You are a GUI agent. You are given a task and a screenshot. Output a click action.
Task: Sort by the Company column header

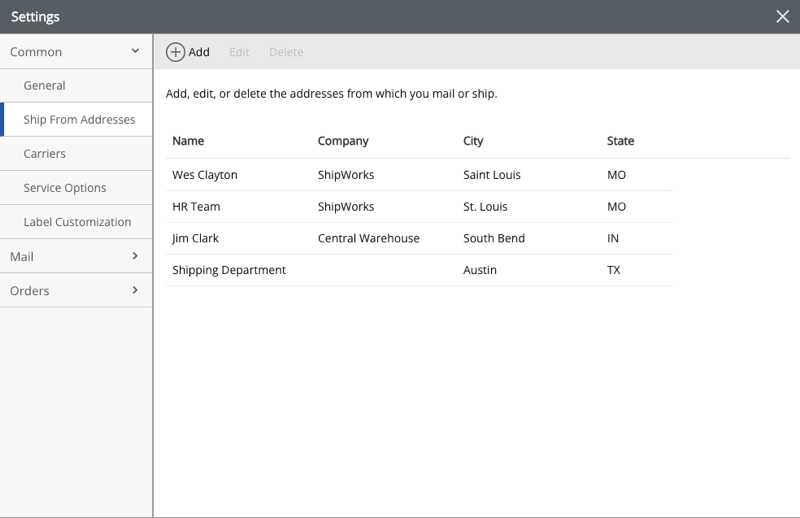[x=343, y=141]
